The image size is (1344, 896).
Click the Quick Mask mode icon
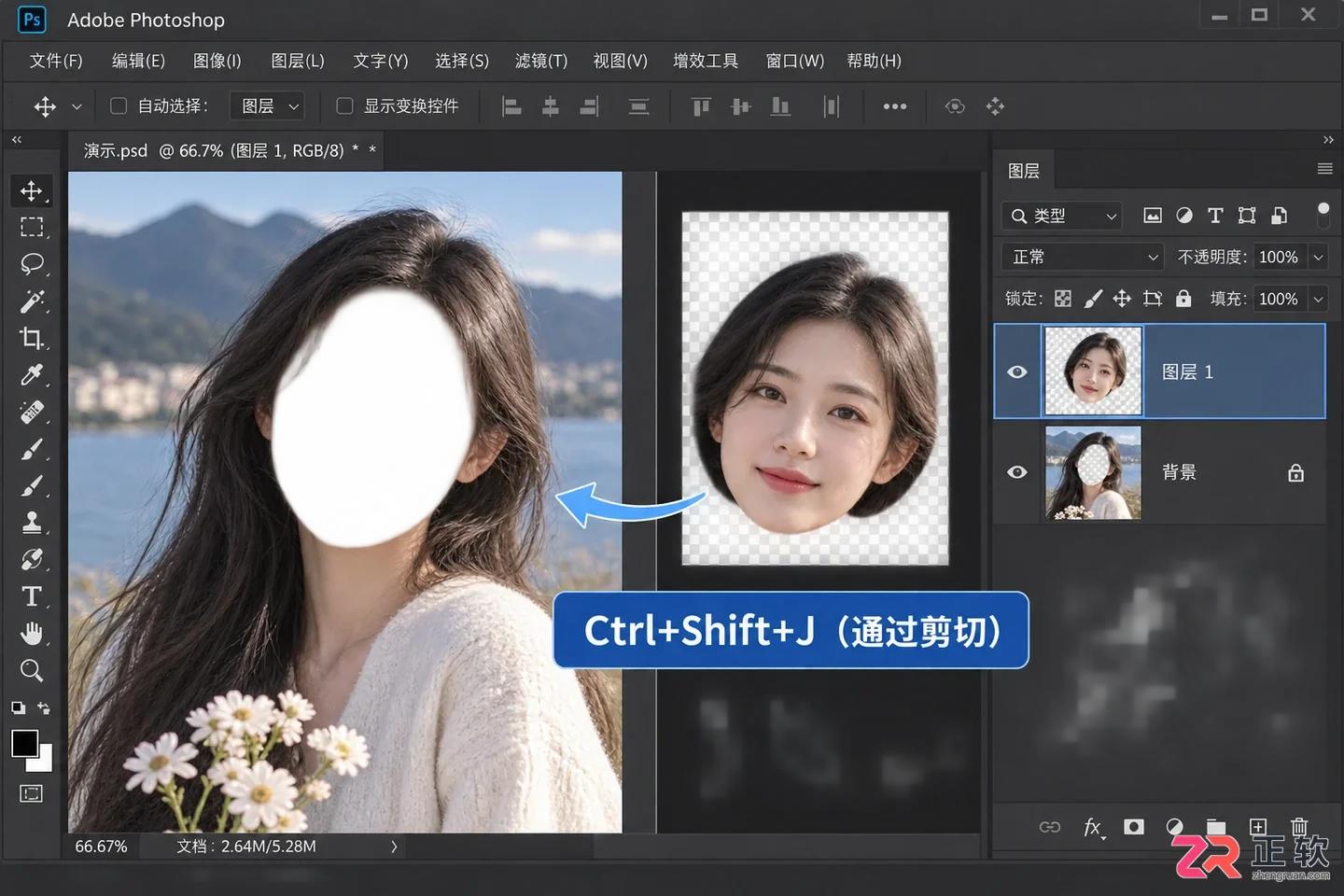coord(32,794)
